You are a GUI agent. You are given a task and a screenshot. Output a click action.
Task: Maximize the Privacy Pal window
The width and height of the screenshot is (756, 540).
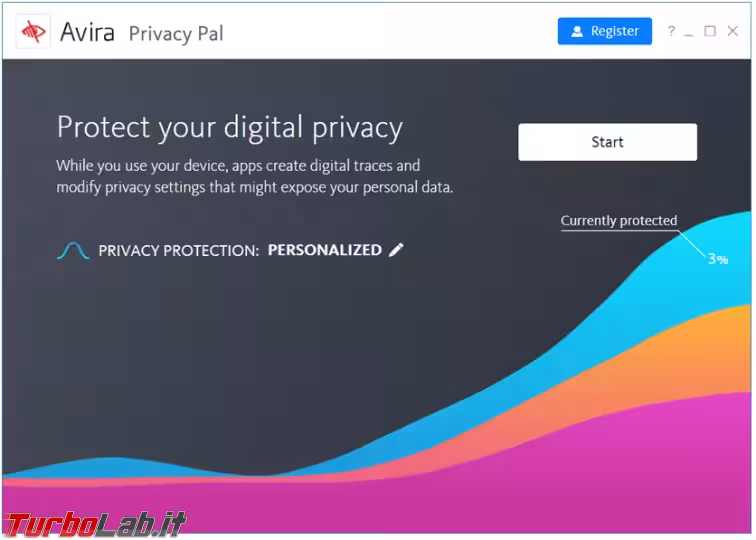pos(710,31)
